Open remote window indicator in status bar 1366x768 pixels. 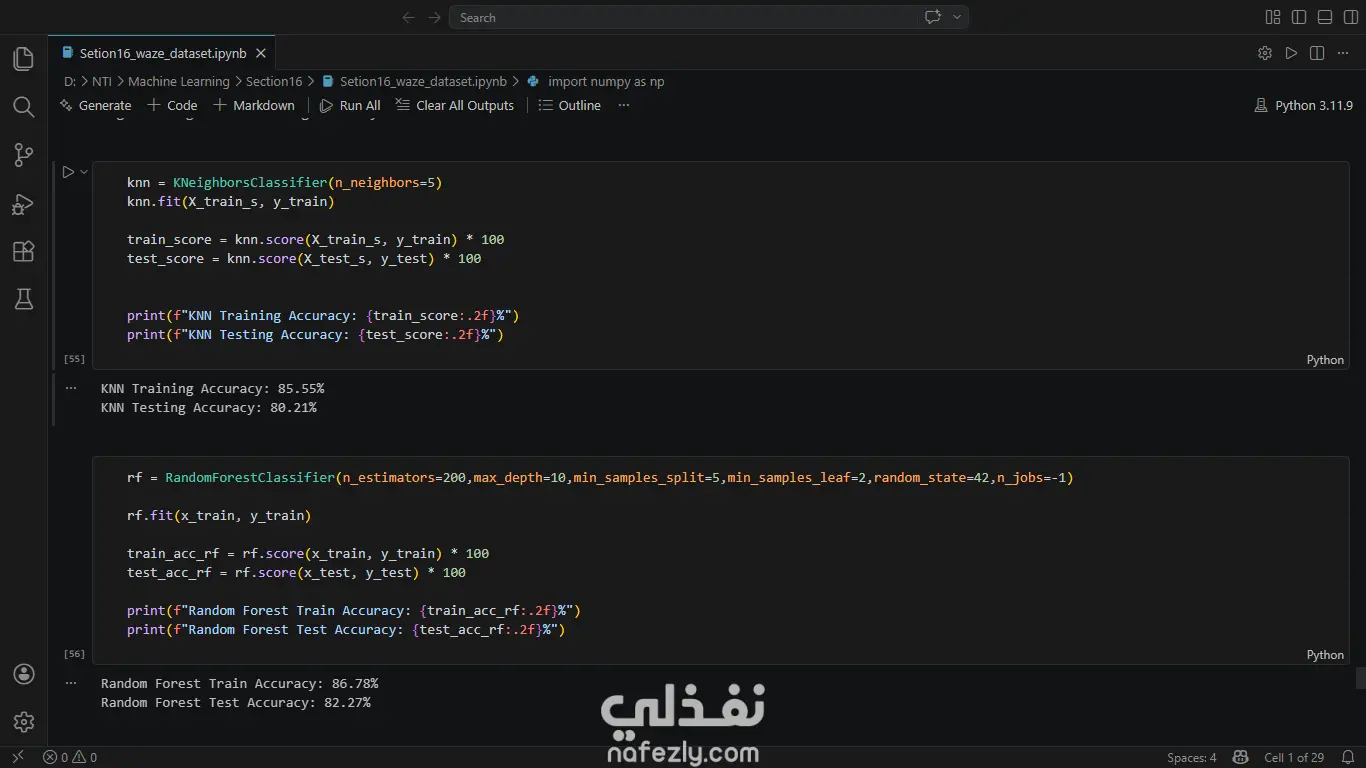[16, 757]
